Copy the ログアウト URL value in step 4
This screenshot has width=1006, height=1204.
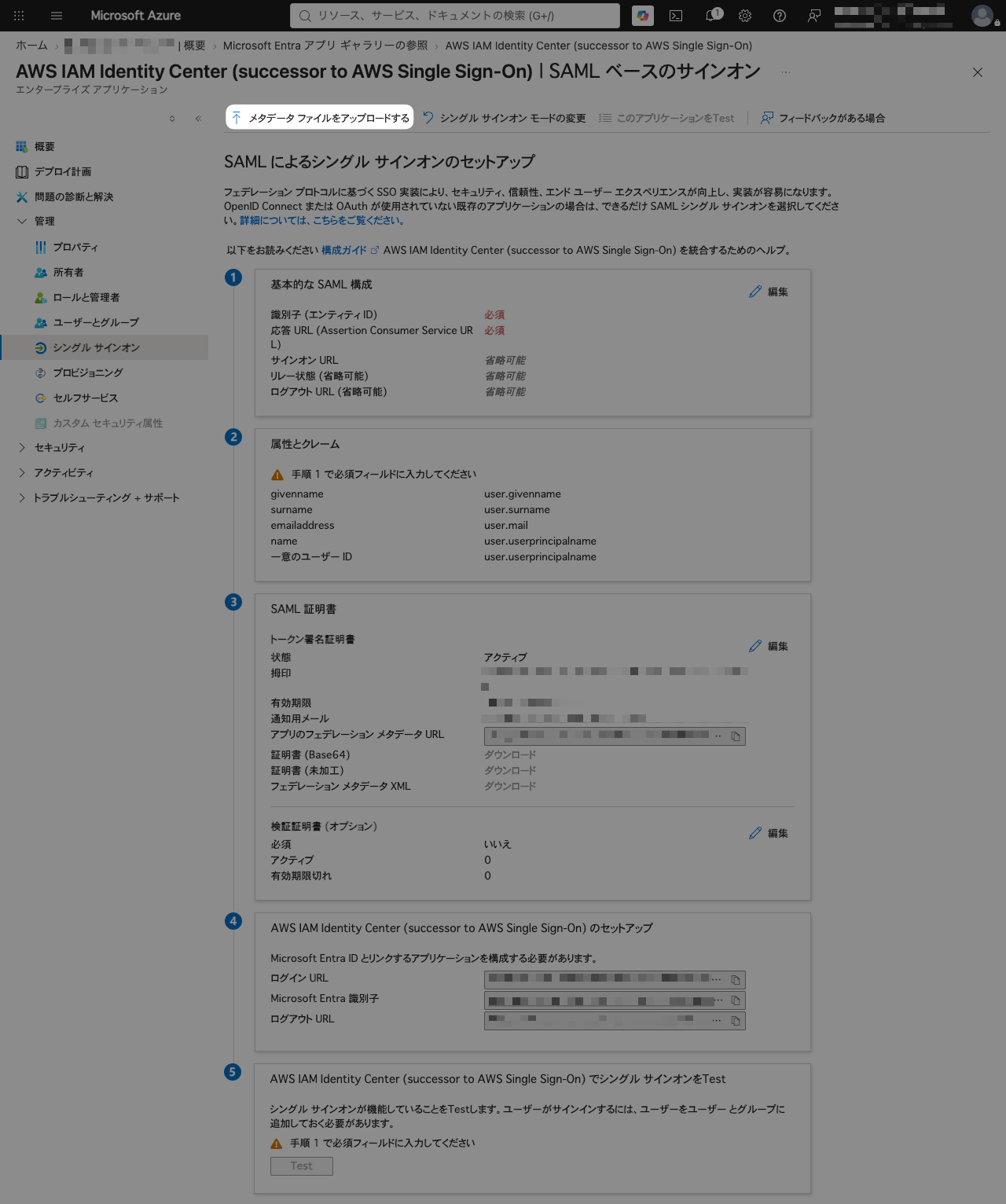click(736, 1021)
